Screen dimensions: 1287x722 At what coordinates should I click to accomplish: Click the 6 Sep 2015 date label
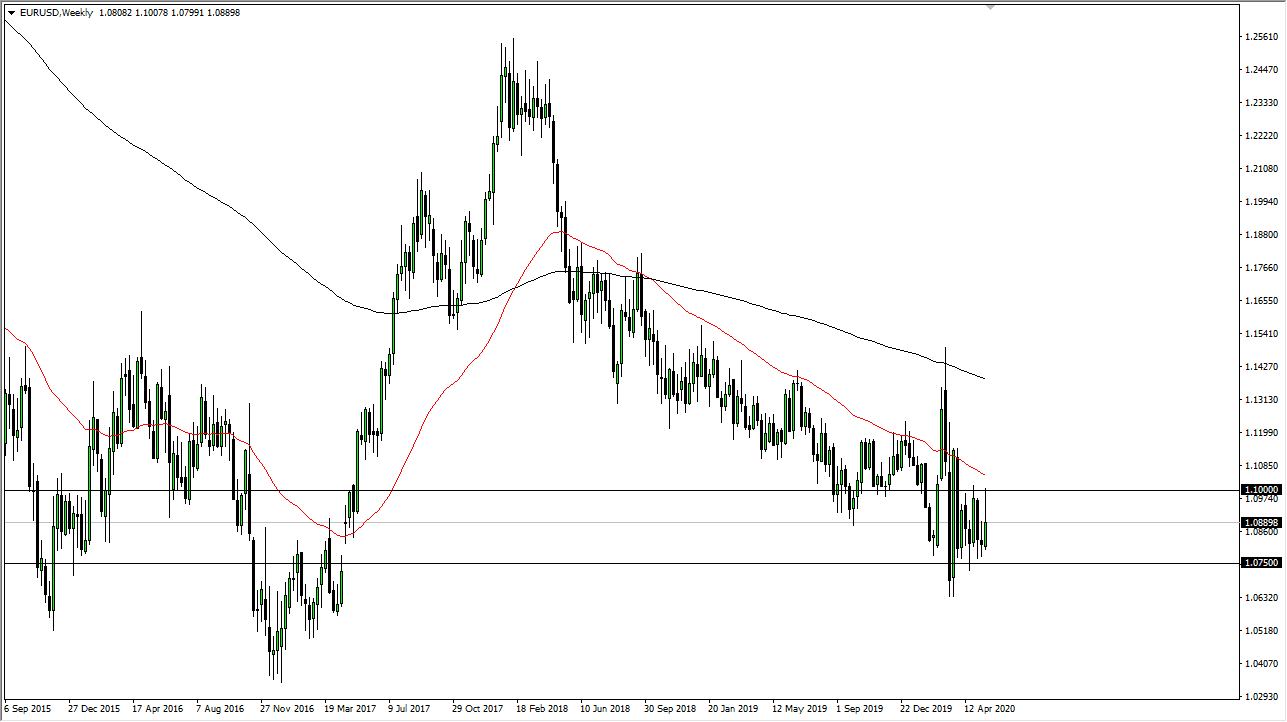coord(27,708)
